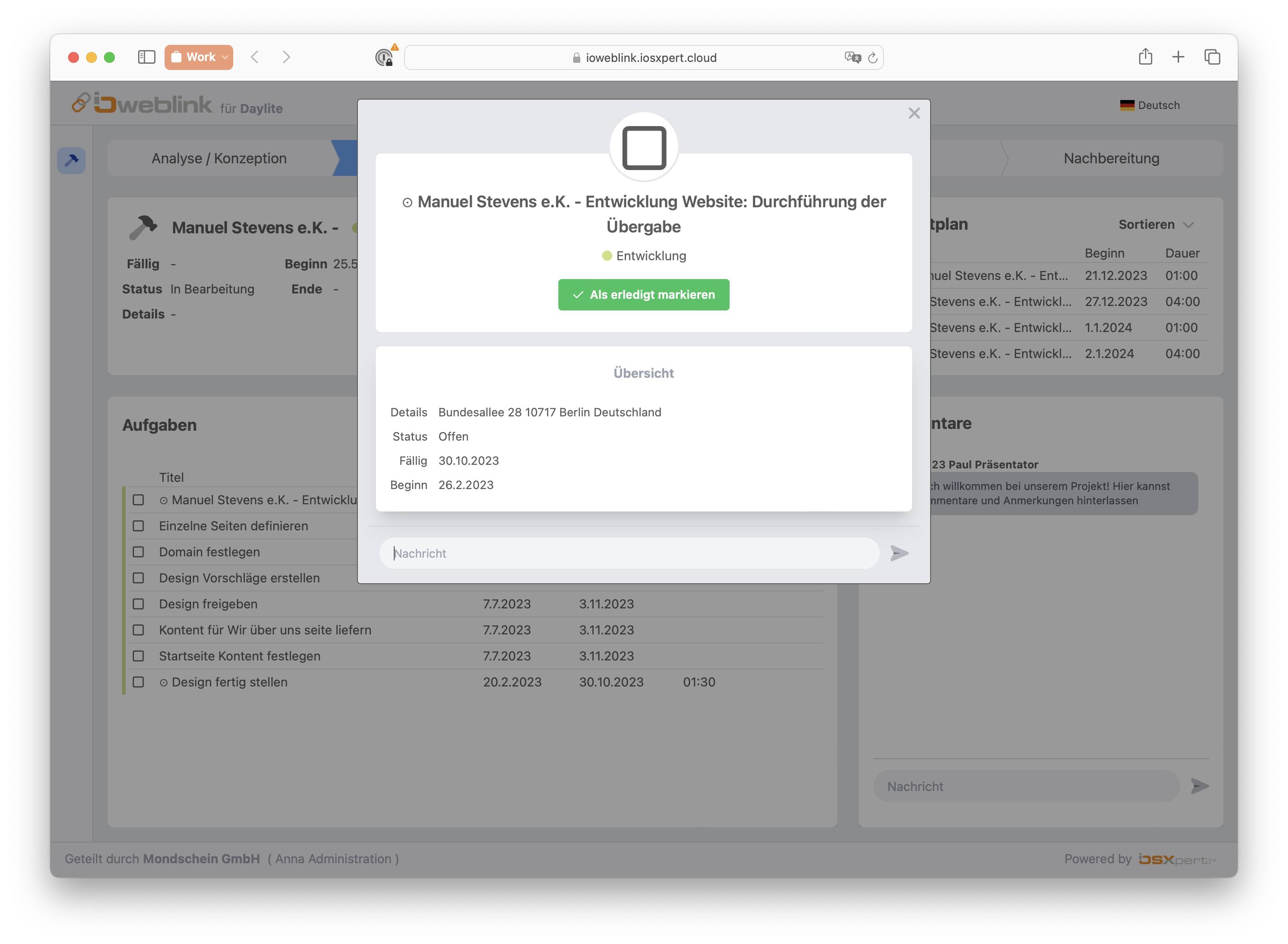
Task: Select the schedule row dated 21.12.2023
Action: (x=1069, y=275)
